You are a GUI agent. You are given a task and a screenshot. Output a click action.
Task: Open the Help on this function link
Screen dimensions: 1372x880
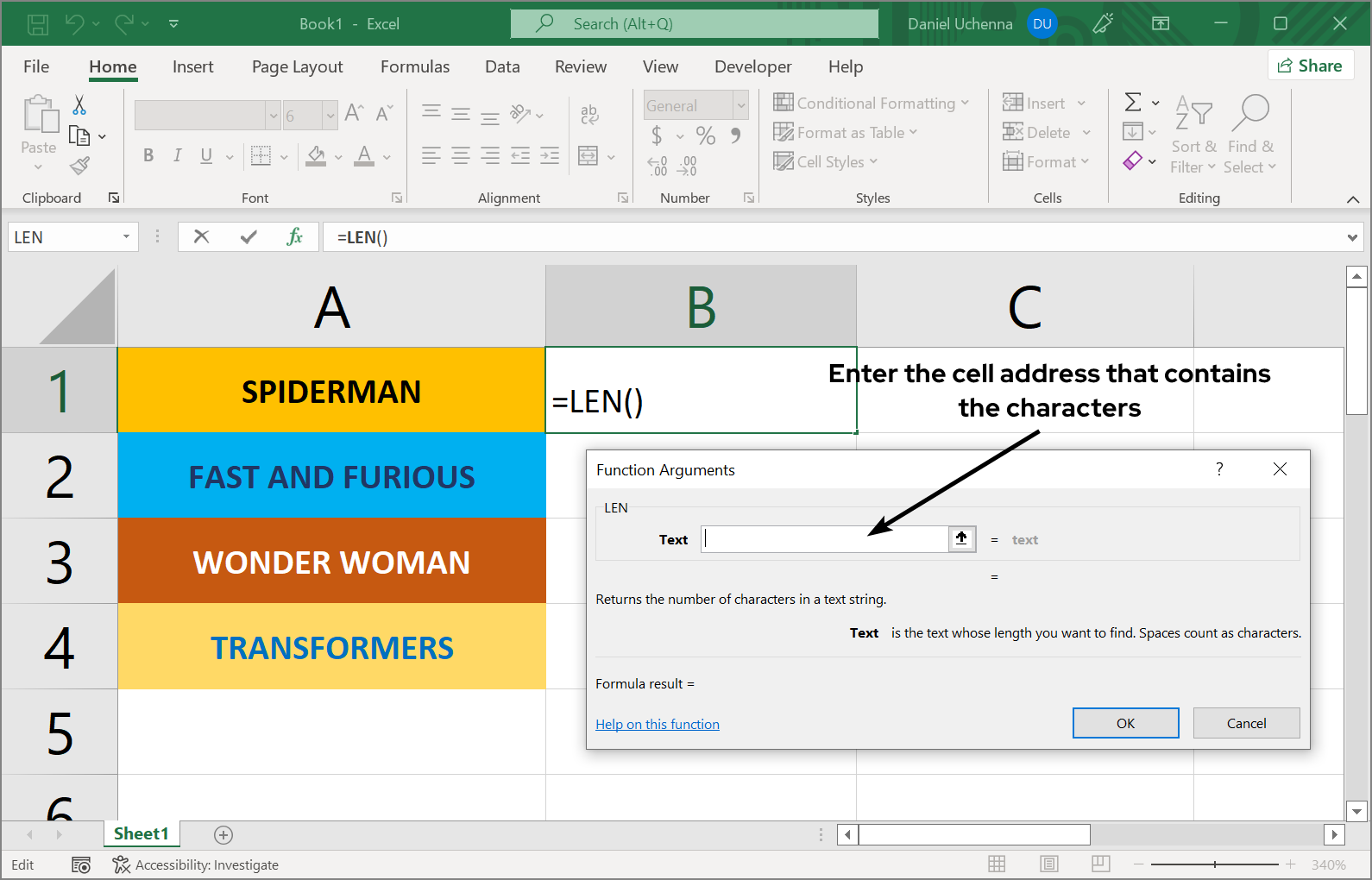pyautogui.click(x=657, y=725)
